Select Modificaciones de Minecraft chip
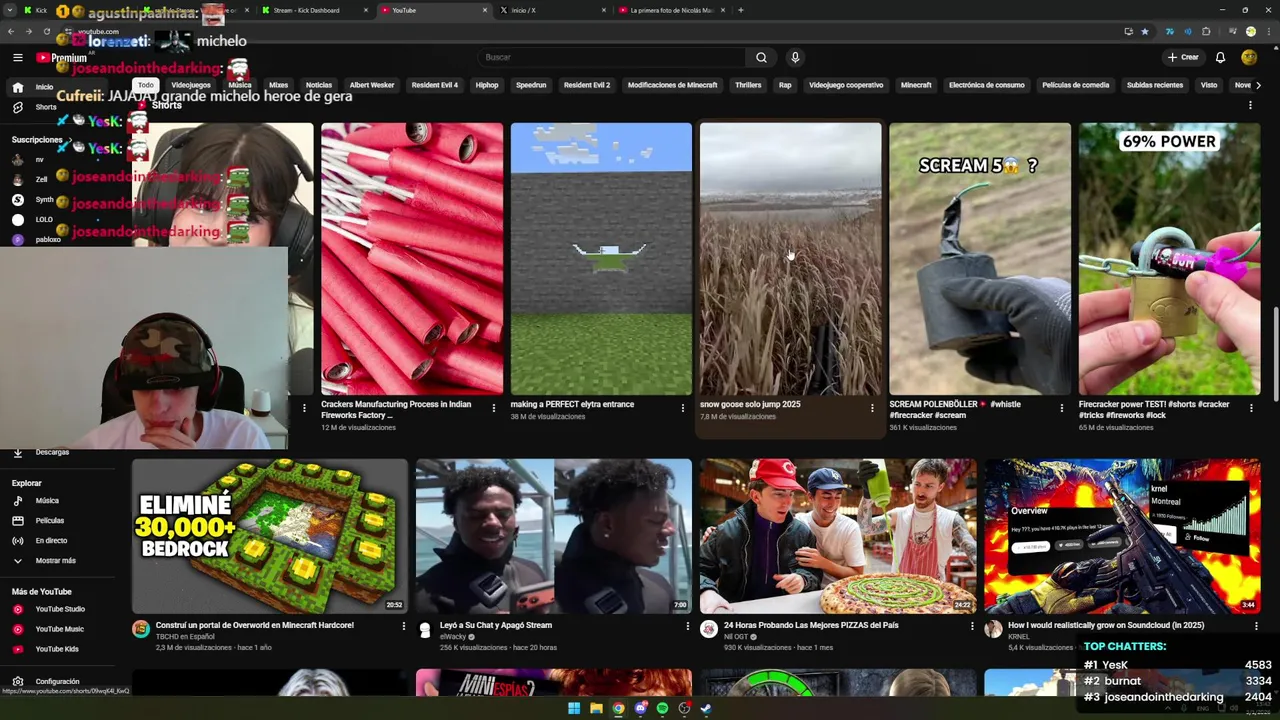 [x=672, y=85]
